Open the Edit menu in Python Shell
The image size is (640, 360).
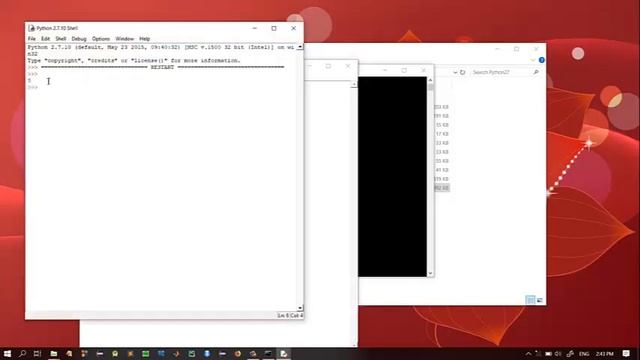coord(45,39)
